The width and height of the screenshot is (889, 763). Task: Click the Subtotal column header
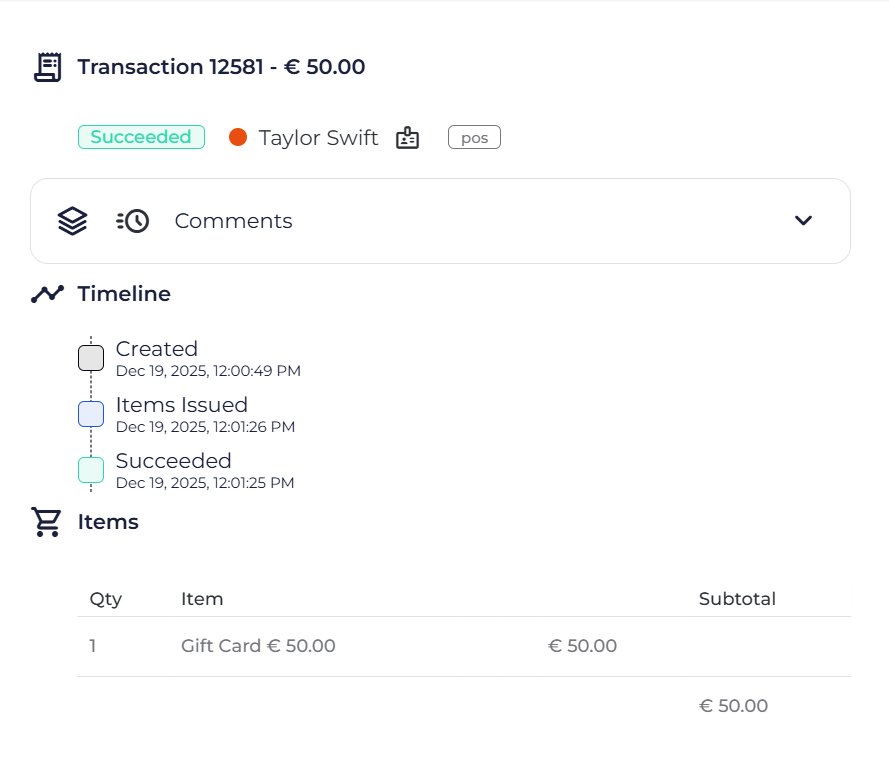(737, 599)
